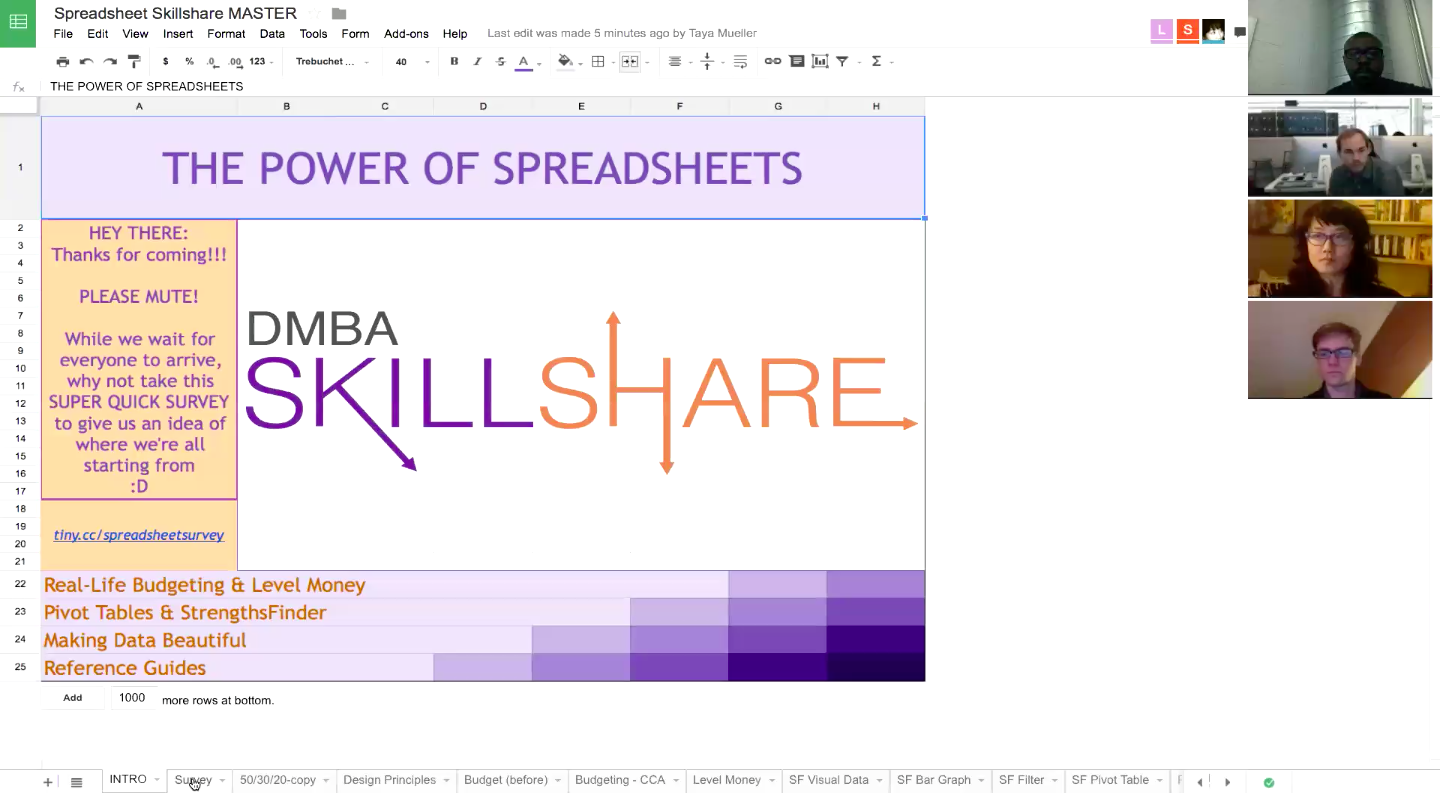The width and height of the screenshot is (1440, 793).
Task: Open the Insert menu
Action: 178,34
